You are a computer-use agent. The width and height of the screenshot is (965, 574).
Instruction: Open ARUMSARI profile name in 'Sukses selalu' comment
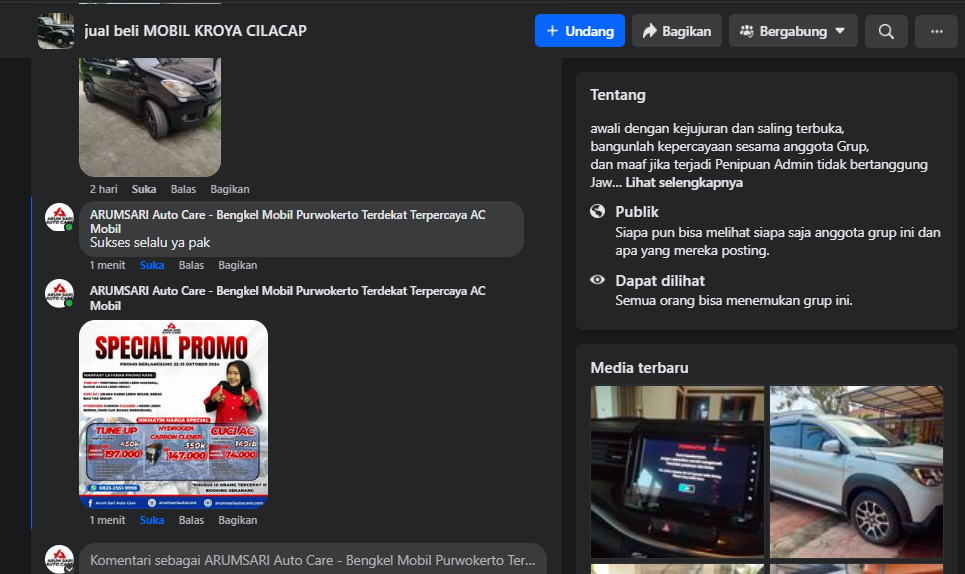point(287,221)
